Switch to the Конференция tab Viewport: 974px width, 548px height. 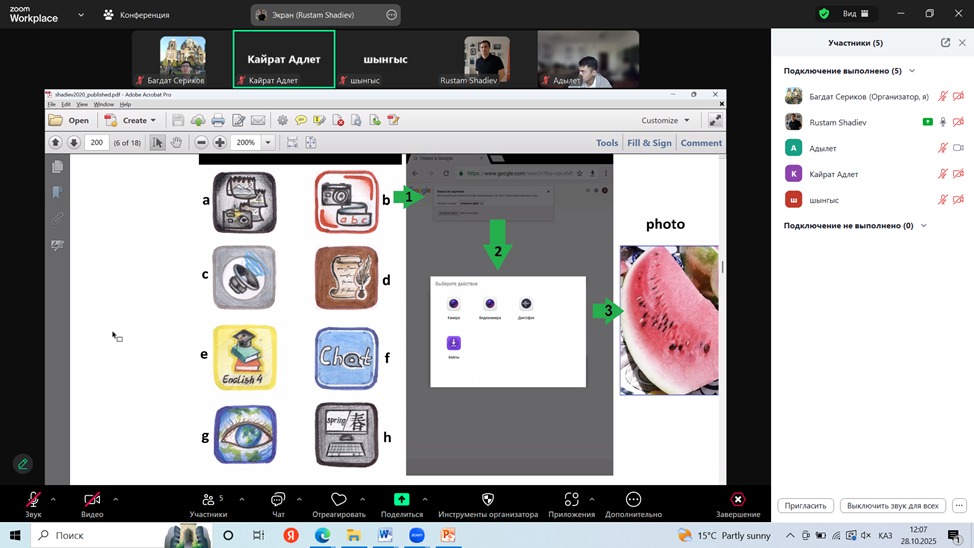click(x=136, y=15)
